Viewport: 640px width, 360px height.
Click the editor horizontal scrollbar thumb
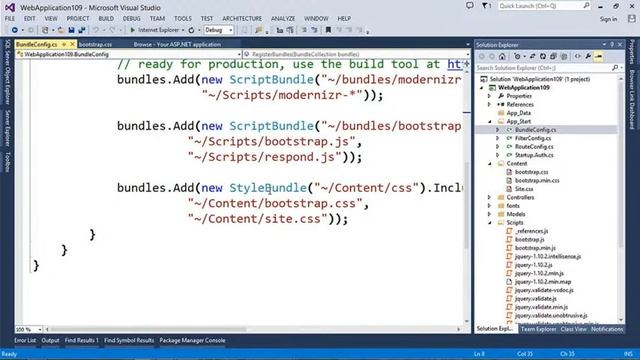(x=149, y=329)
